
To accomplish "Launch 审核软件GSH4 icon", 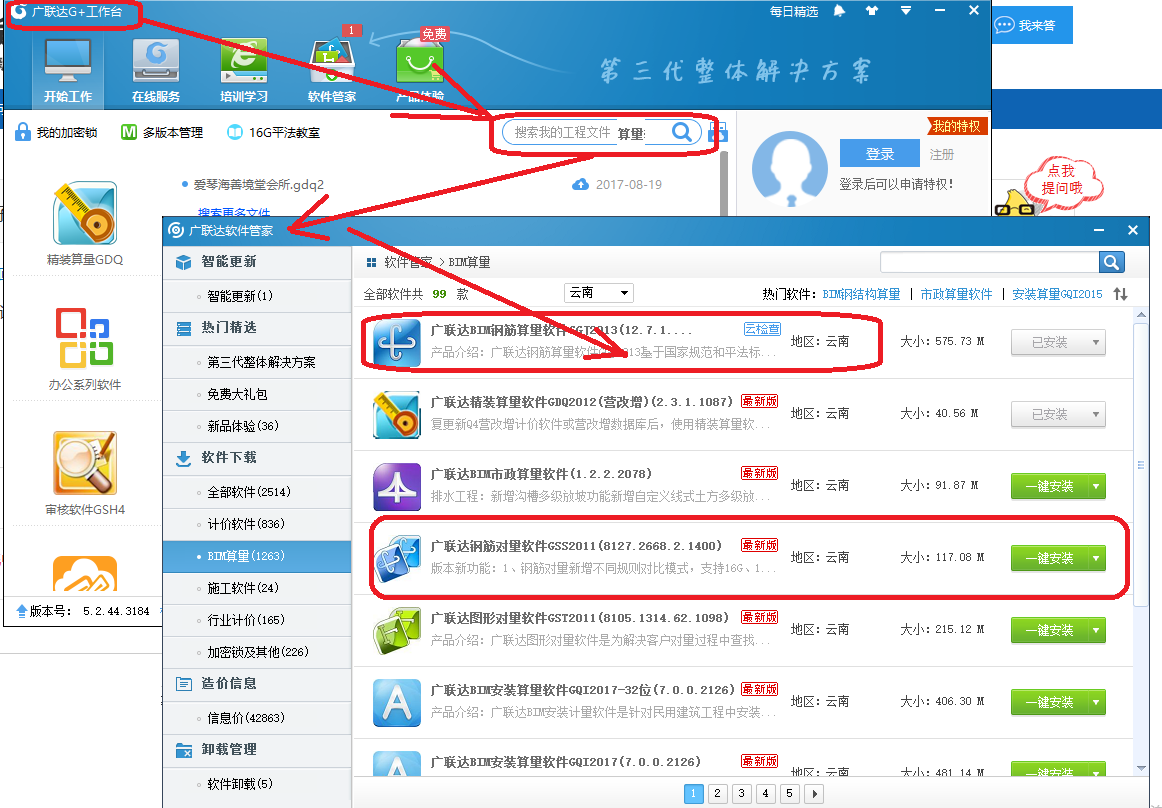I will point(84,463).
